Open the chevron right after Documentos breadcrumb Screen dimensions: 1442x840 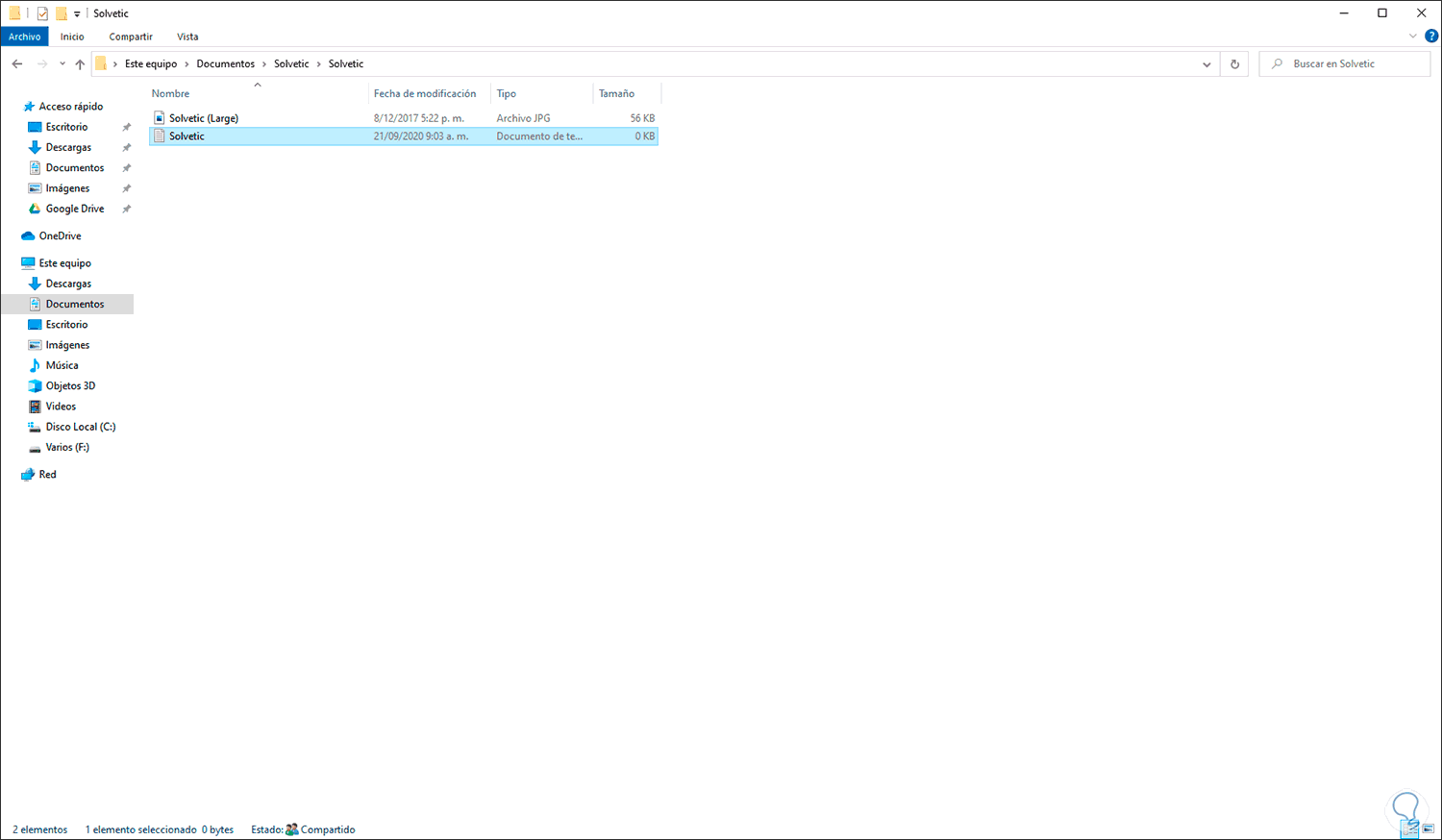(264, 64)
